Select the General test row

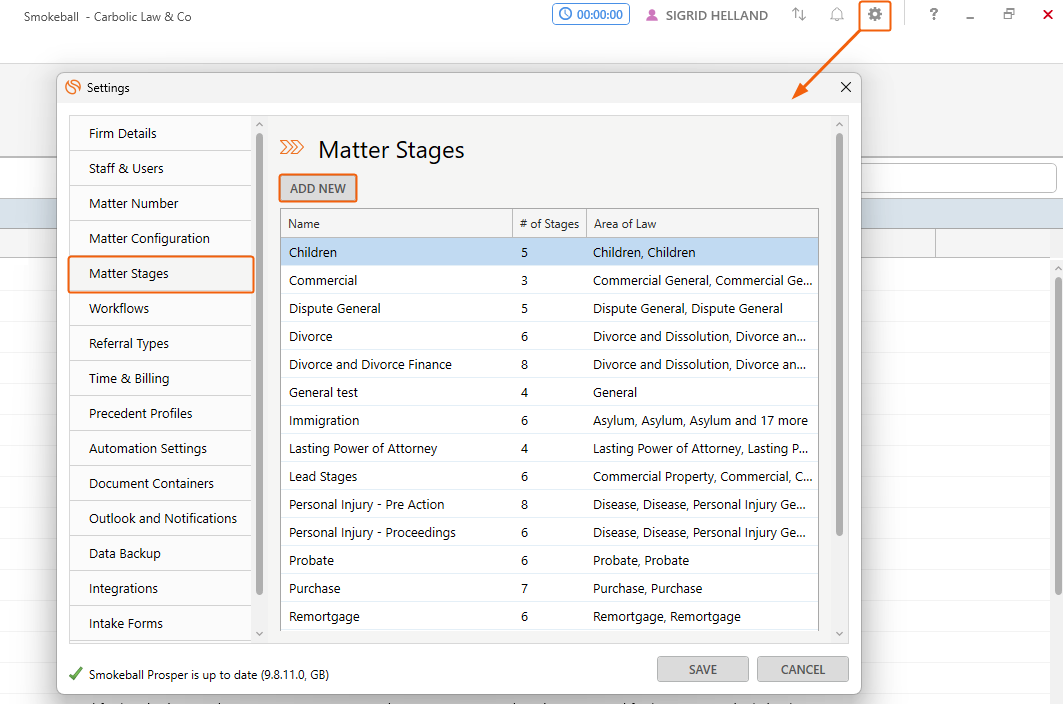point(549,393)
